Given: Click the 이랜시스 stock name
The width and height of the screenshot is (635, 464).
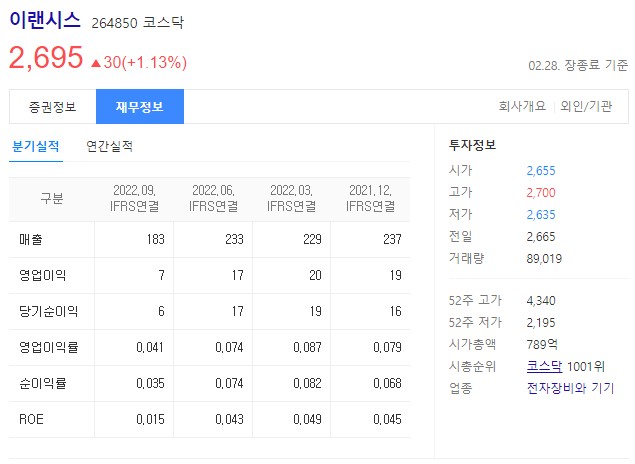Looking at the screenshot, I should (x=45, y=20).
